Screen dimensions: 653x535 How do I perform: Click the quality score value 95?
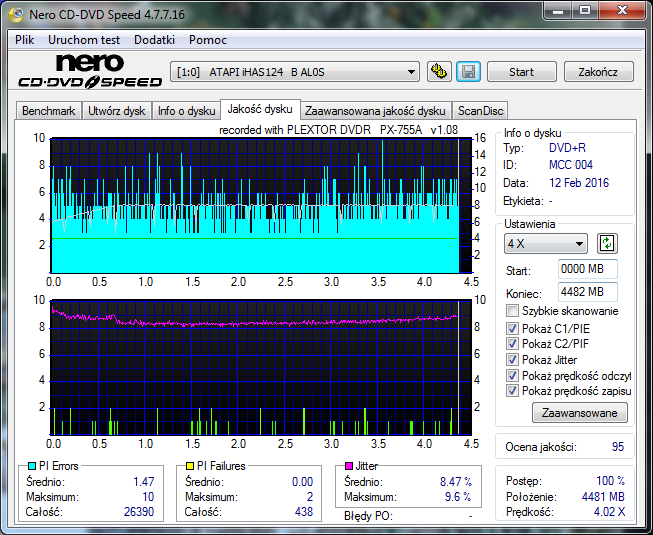click(x=618, y=447)
